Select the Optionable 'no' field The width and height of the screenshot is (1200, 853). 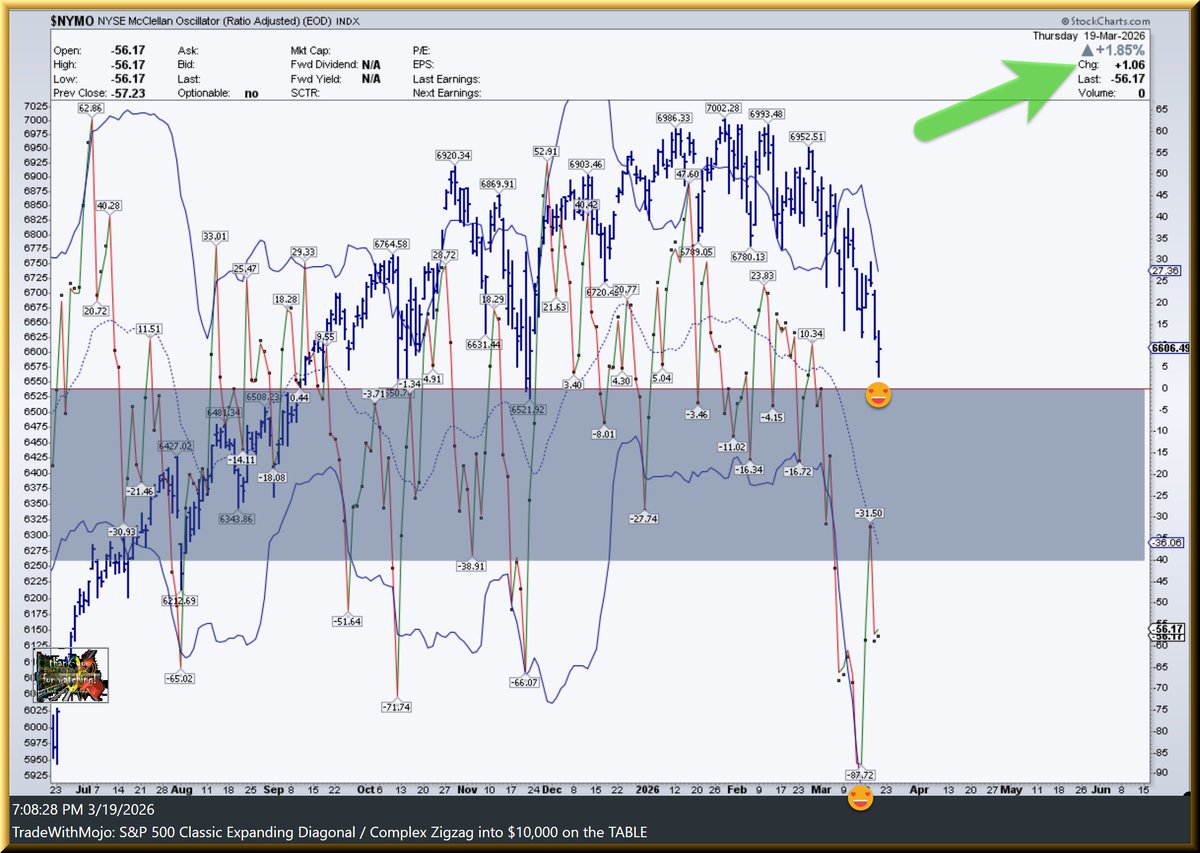(249, 92)
